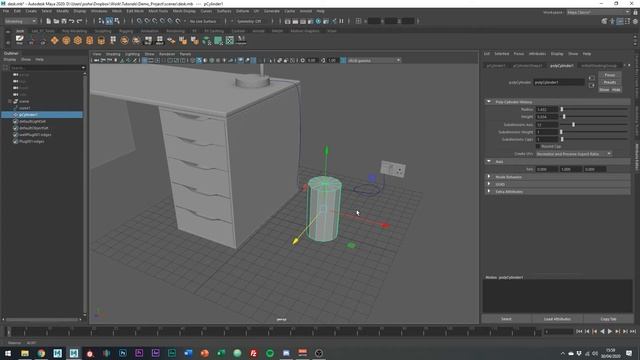Click the pause icon on status line
This screenshot has height=360, width=640.
point(342,21)
